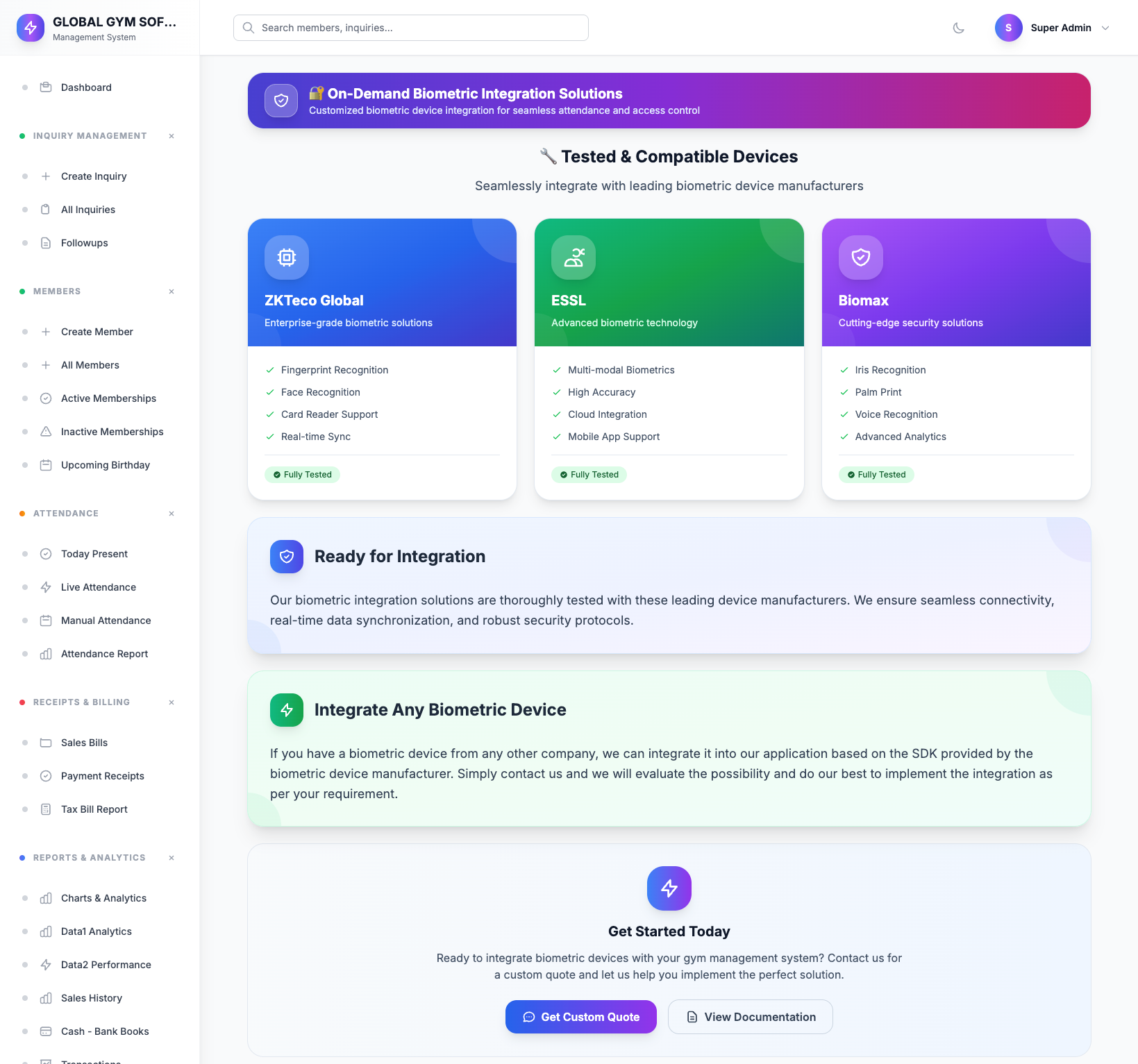The width and height of the screenshot is (1138, 1064).
Task: Click the green lightning icon beside Integrate Any Biometric Device
Action: click(287, 710)
